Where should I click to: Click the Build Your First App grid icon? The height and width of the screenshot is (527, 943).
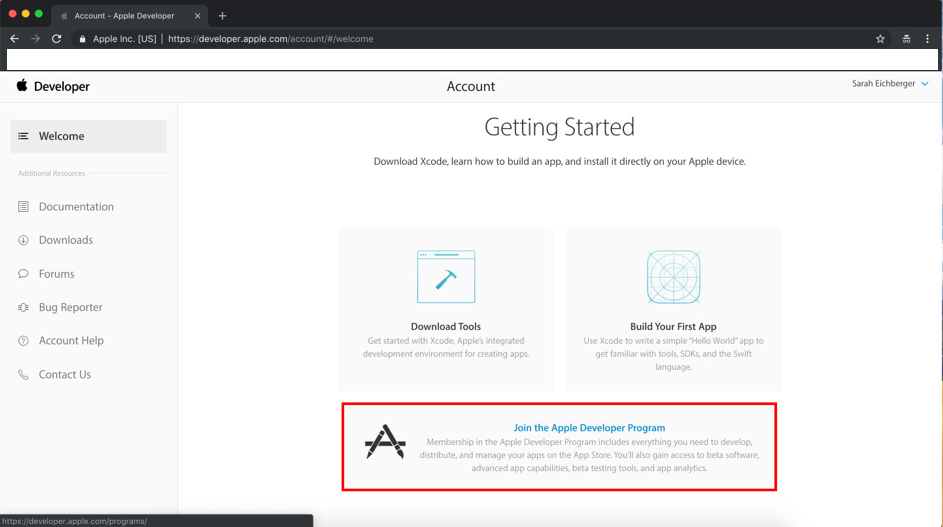(674, 277)
